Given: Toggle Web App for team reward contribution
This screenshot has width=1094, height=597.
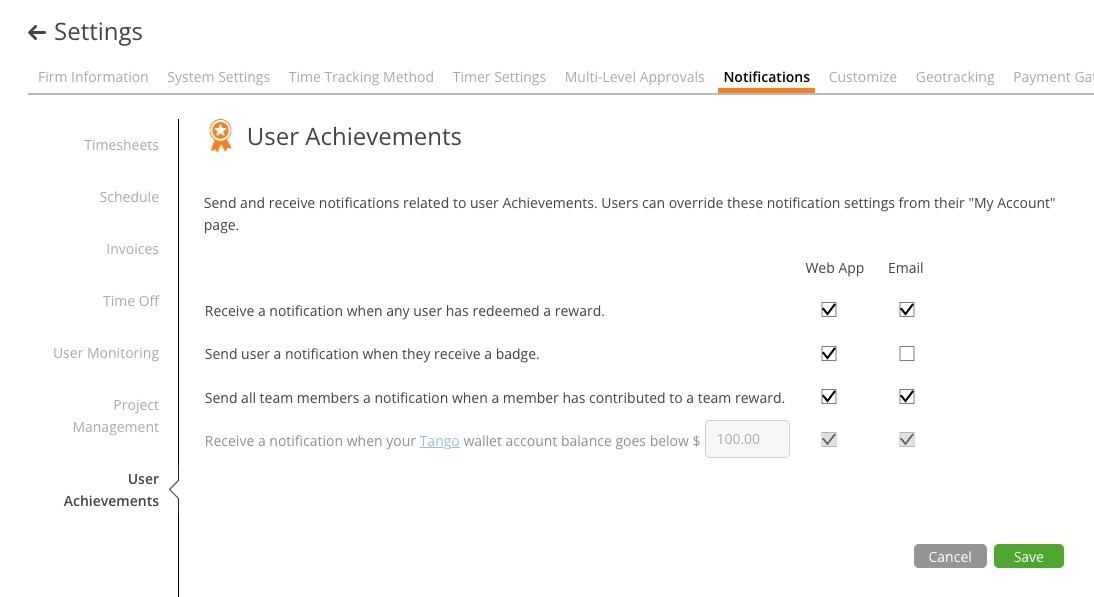Looking at the screenshot, I should click(x=829, y=397).
